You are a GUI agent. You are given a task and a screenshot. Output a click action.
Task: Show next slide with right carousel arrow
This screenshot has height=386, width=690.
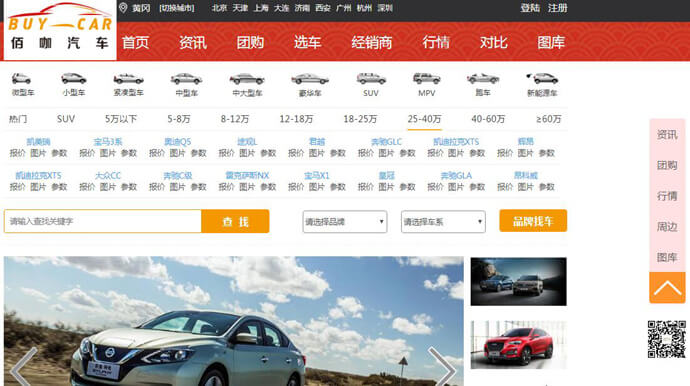click(443, 368)
